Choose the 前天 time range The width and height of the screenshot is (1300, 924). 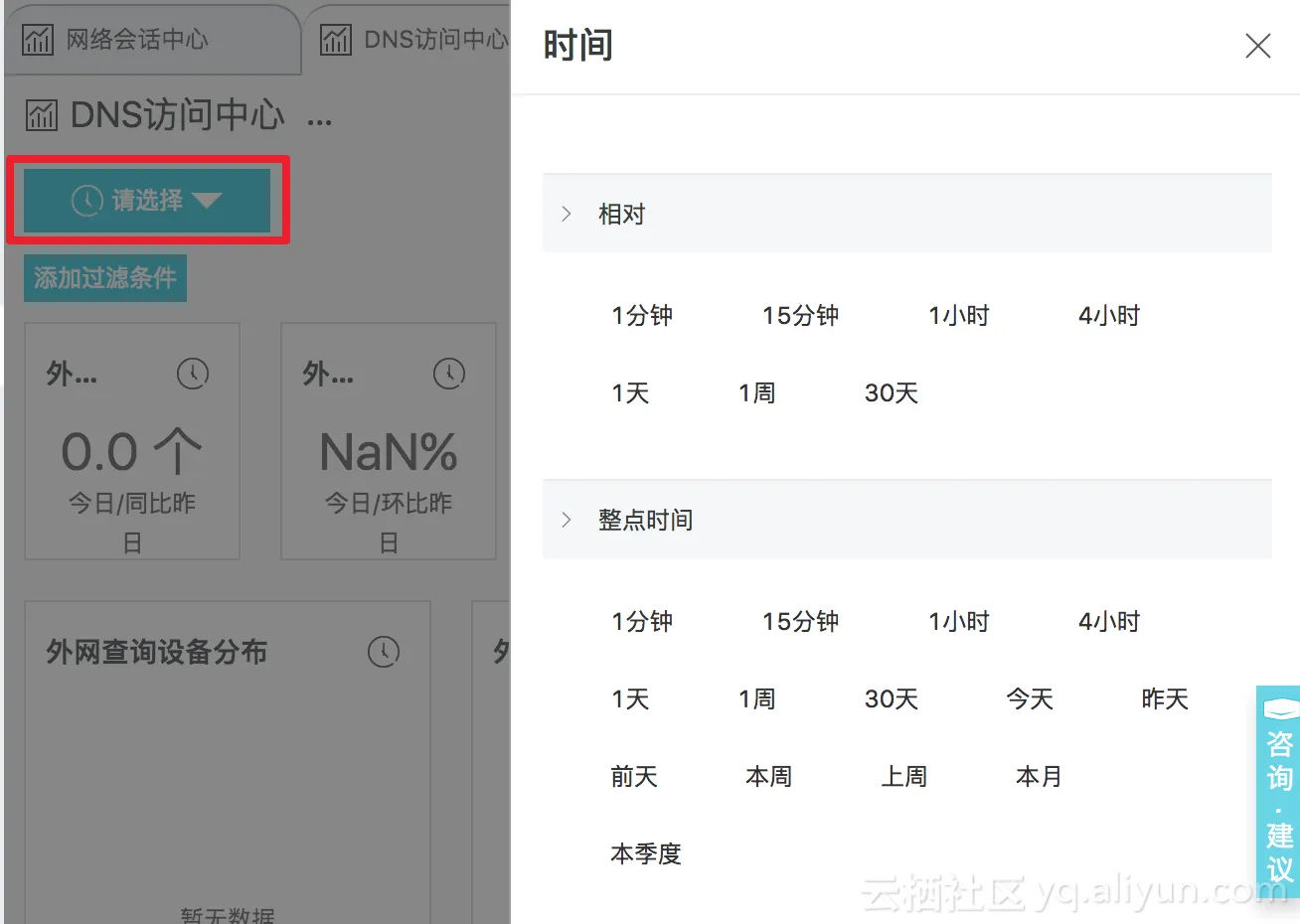click(634, 777)
